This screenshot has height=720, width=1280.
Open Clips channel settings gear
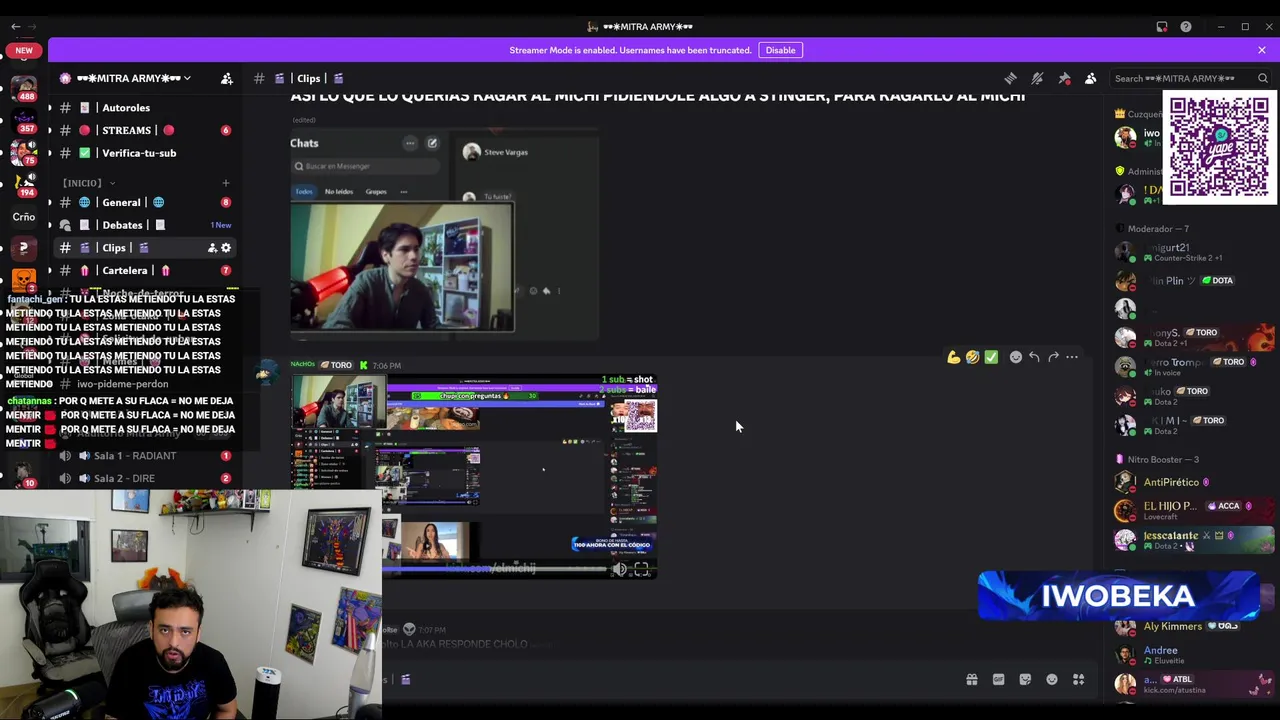(226, 248)
